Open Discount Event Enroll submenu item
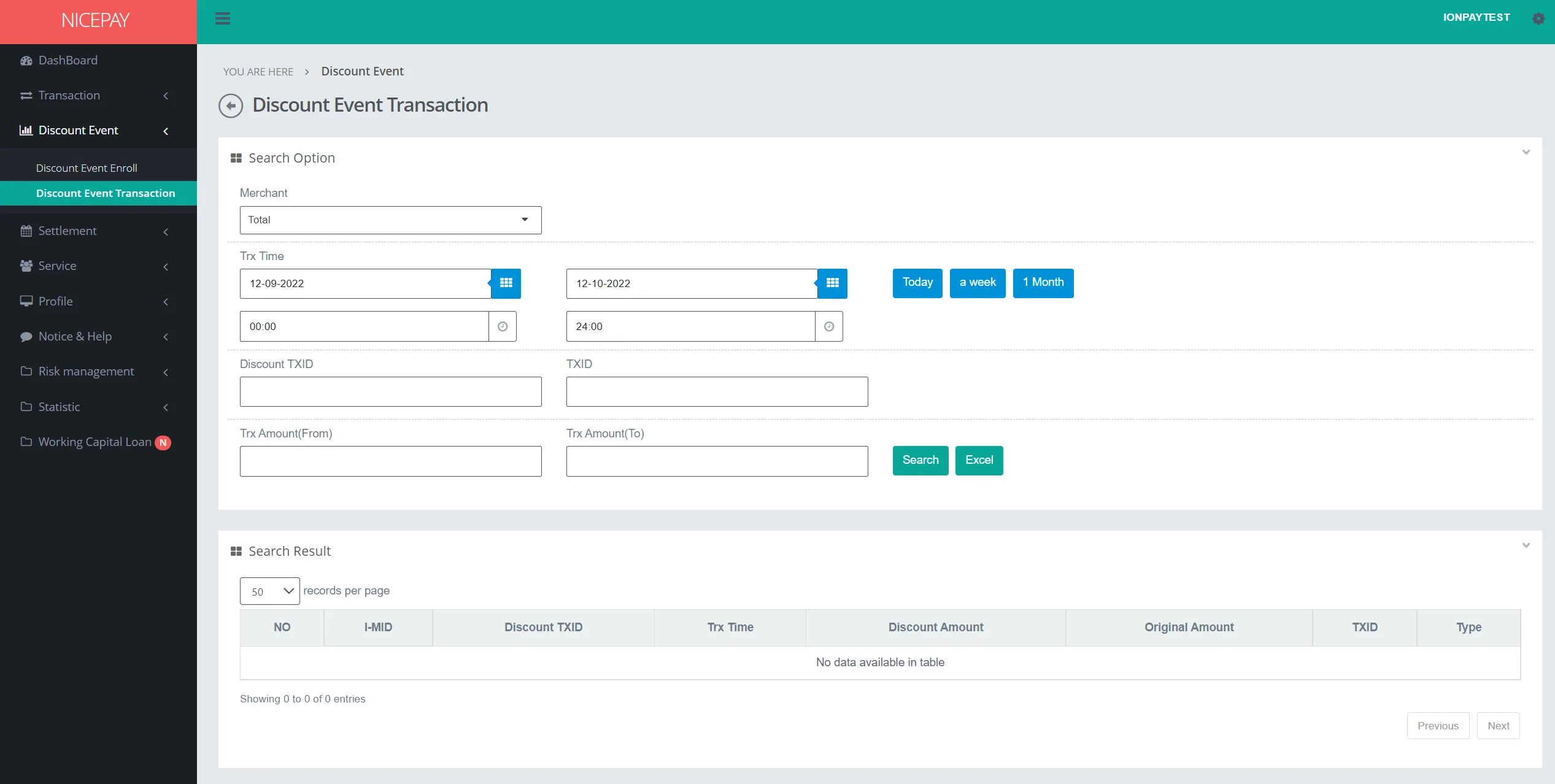Screen dimensions: 1555x784 (x=87, y=168)
